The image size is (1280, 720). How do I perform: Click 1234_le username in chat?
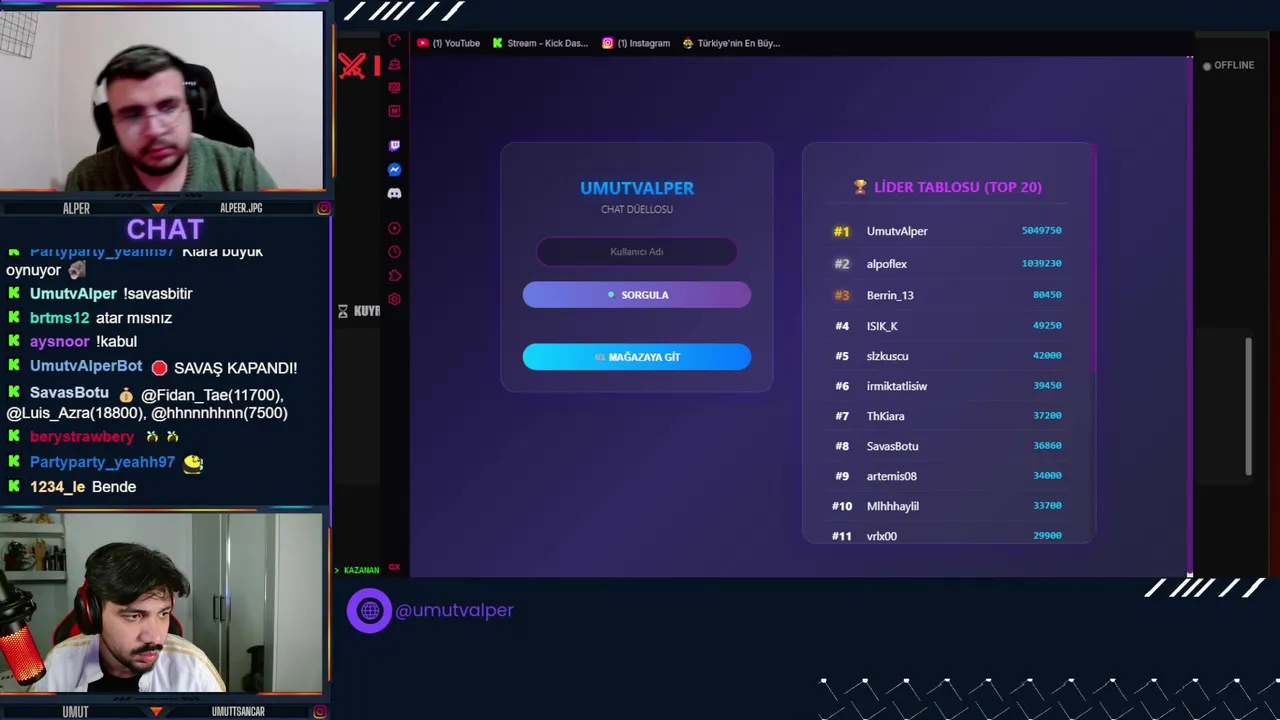[57, 487]
